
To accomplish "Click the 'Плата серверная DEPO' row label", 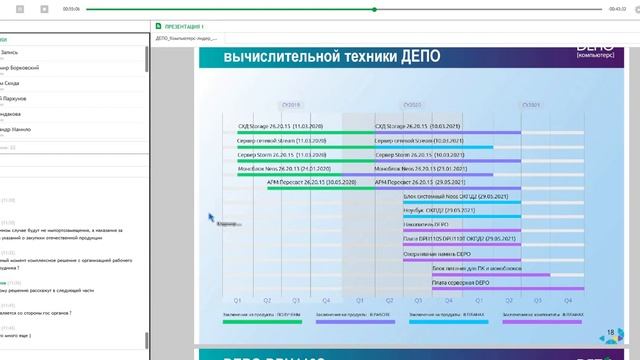I will pyautogui.click(x=460, y=282).
